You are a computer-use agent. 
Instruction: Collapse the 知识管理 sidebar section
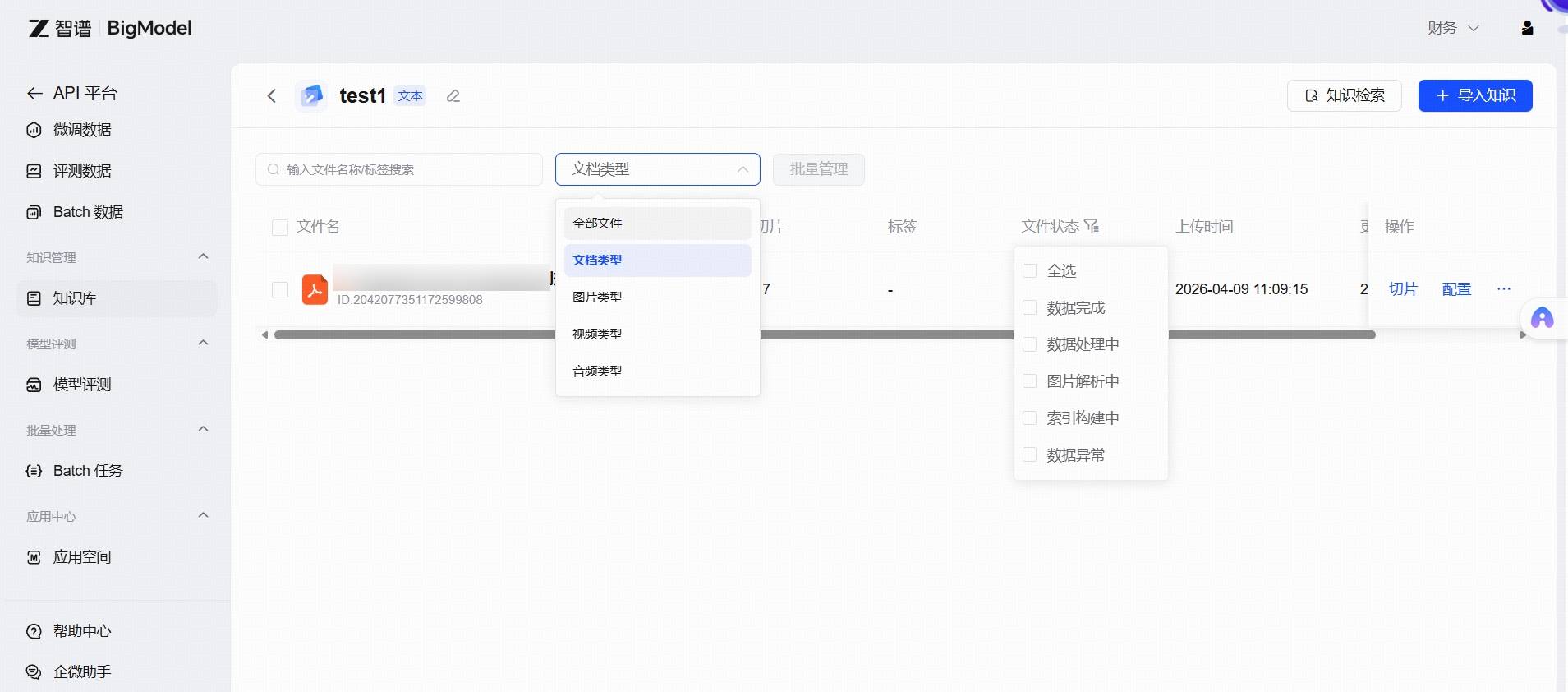203,257
